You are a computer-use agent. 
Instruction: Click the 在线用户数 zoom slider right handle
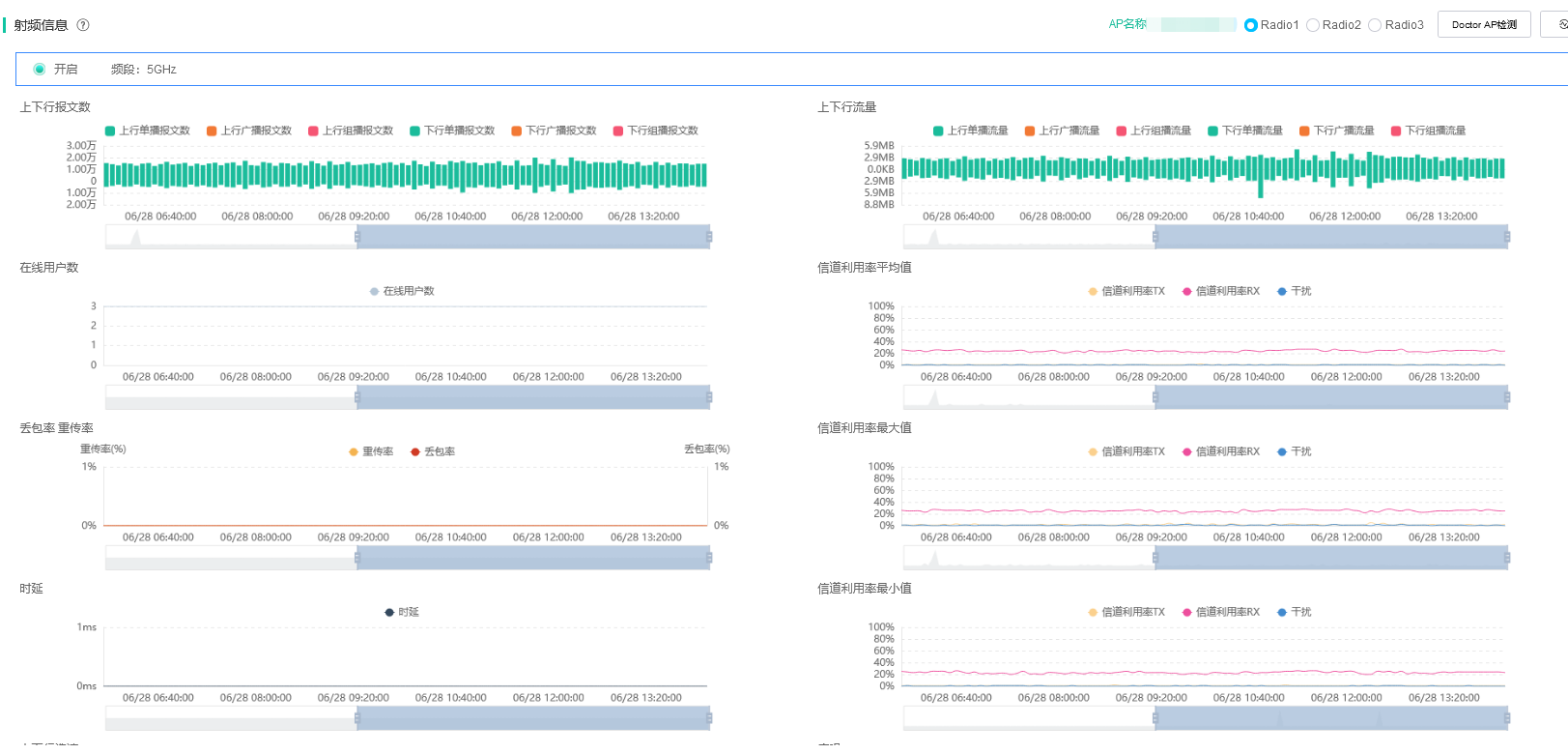[709, 397]
